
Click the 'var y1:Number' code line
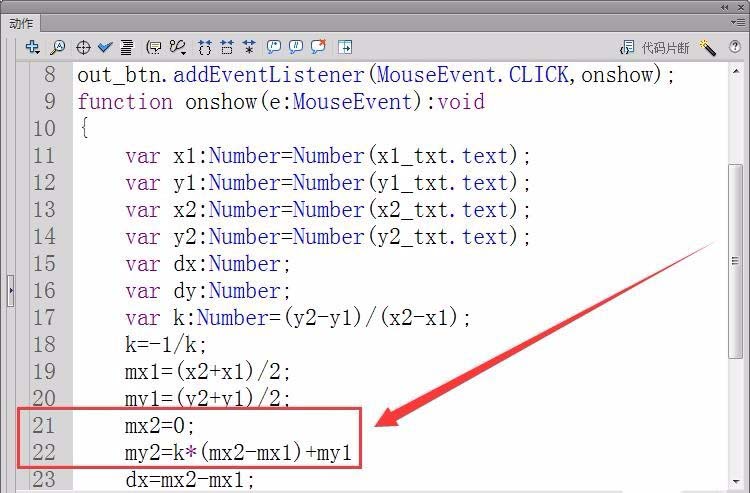[328, 183]
